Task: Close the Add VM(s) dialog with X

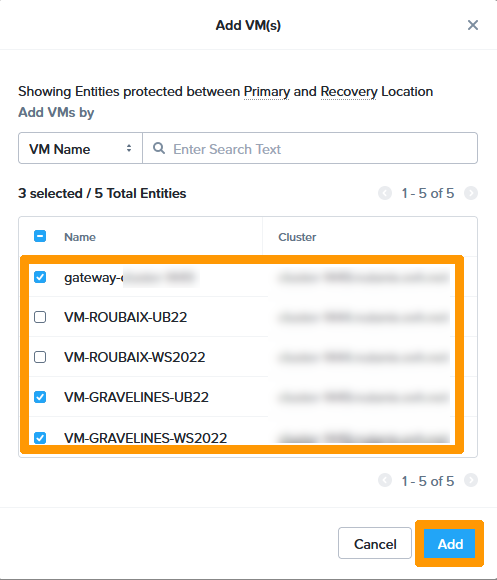Action: [x=473, y=25]
